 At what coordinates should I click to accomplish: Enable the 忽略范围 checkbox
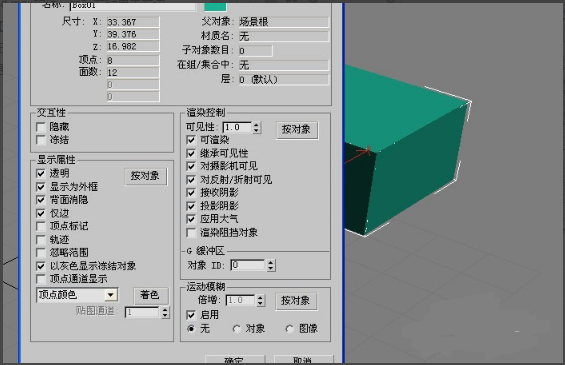point(41,253)
